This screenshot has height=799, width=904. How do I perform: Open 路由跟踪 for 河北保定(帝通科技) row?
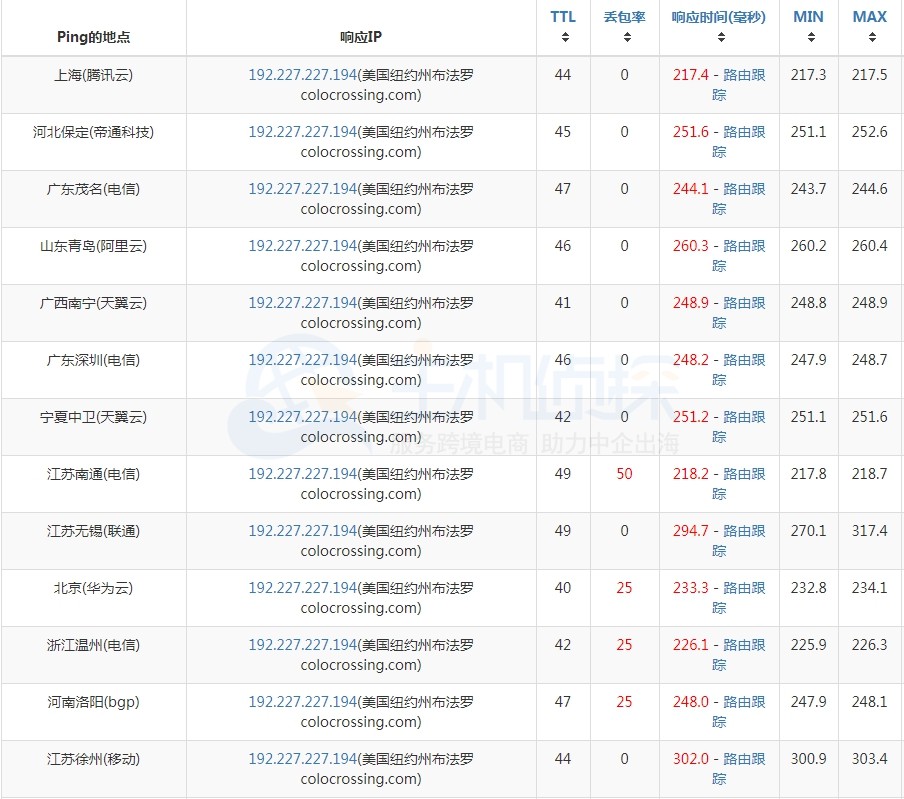[744, 133]
